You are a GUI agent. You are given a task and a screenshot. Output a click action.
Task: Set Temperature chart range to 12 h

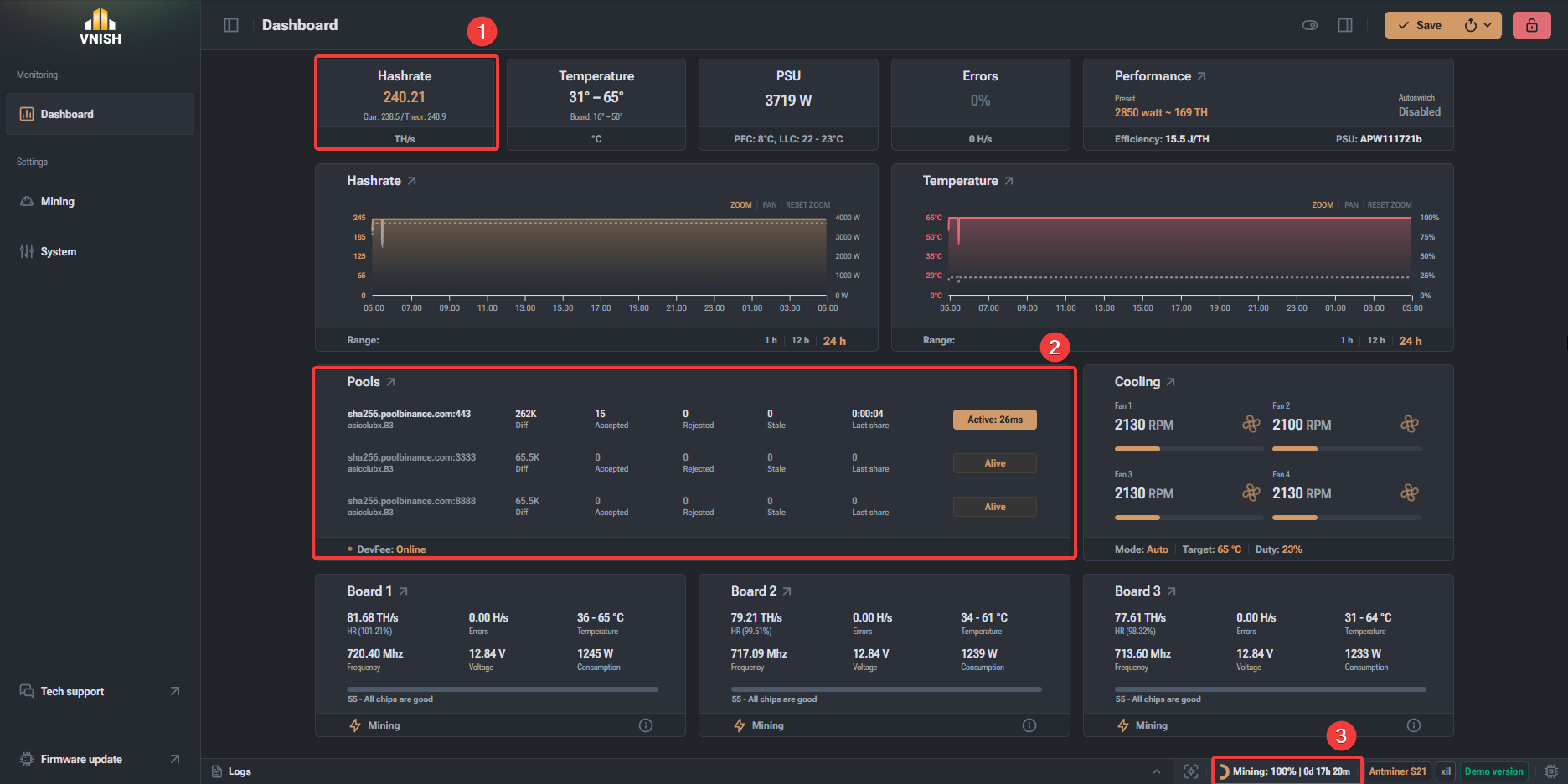(1375, 341)
